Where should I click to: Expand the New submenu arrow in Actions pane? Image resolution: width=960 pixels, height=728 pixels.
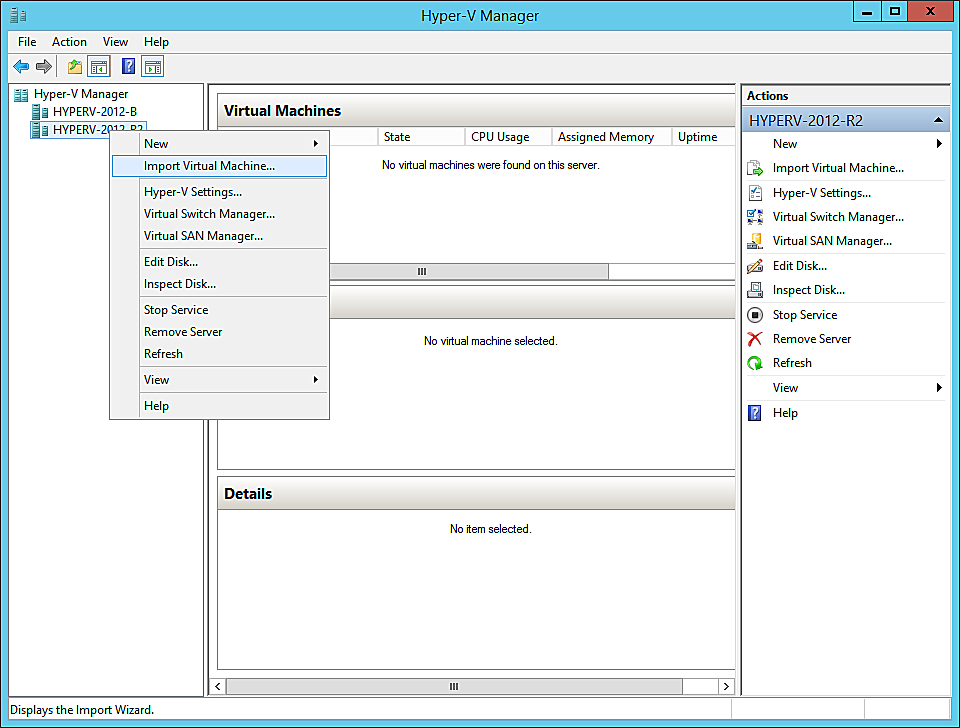(x=939, y=144)
